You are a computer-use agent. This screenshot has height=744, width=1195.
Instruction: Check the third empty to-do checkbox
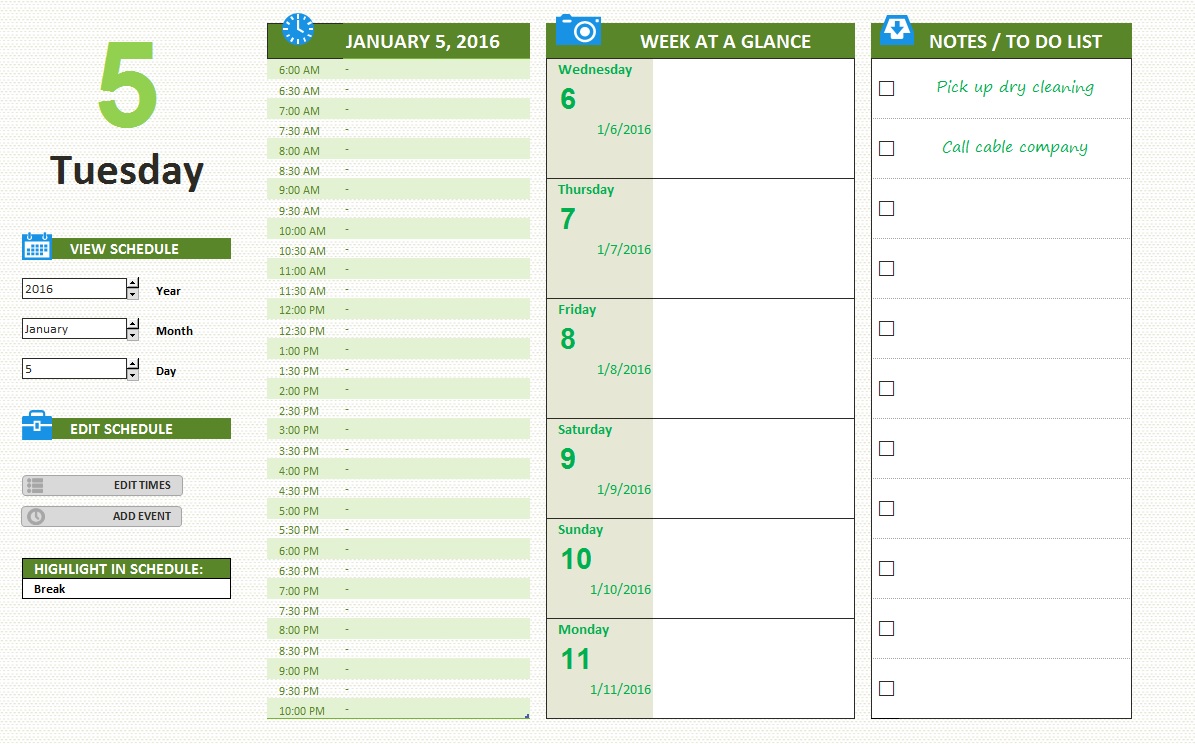click(x=886, y=328)
